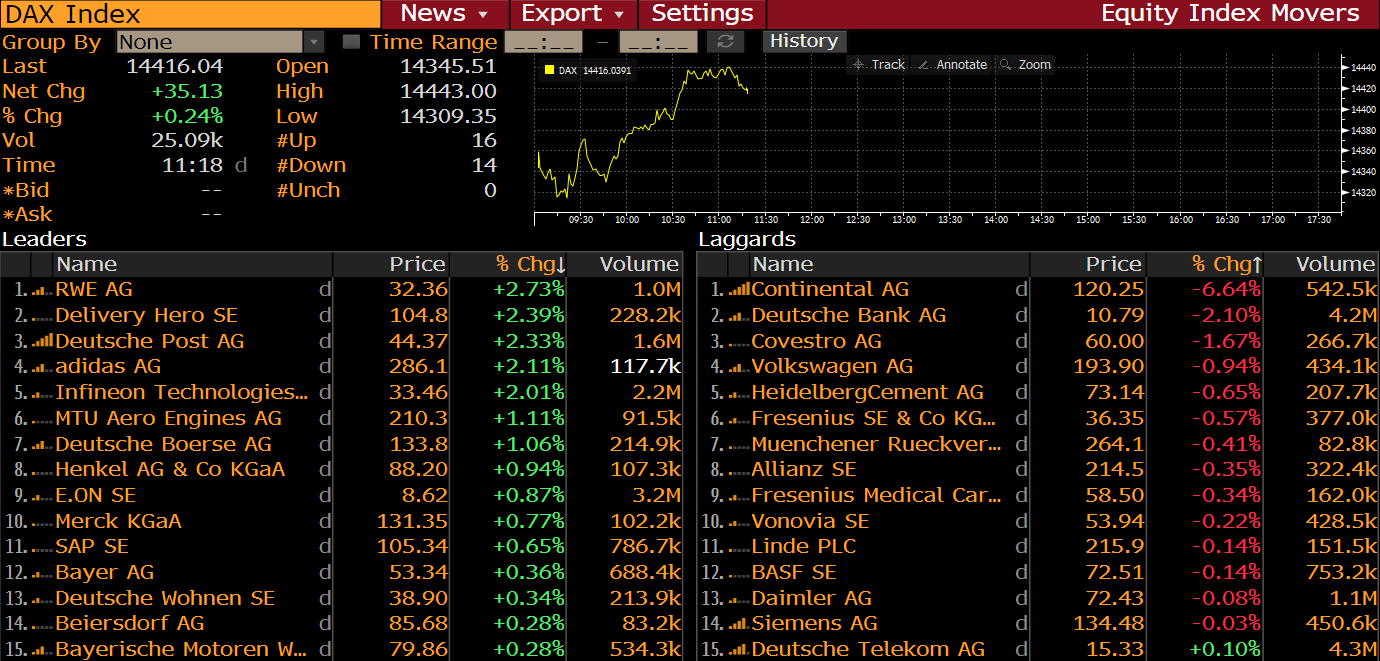Image resolution: width=1380 pixels, height=661 pixels.
Task: Open the Group By dropdown
Action: (x=314, y=42)
